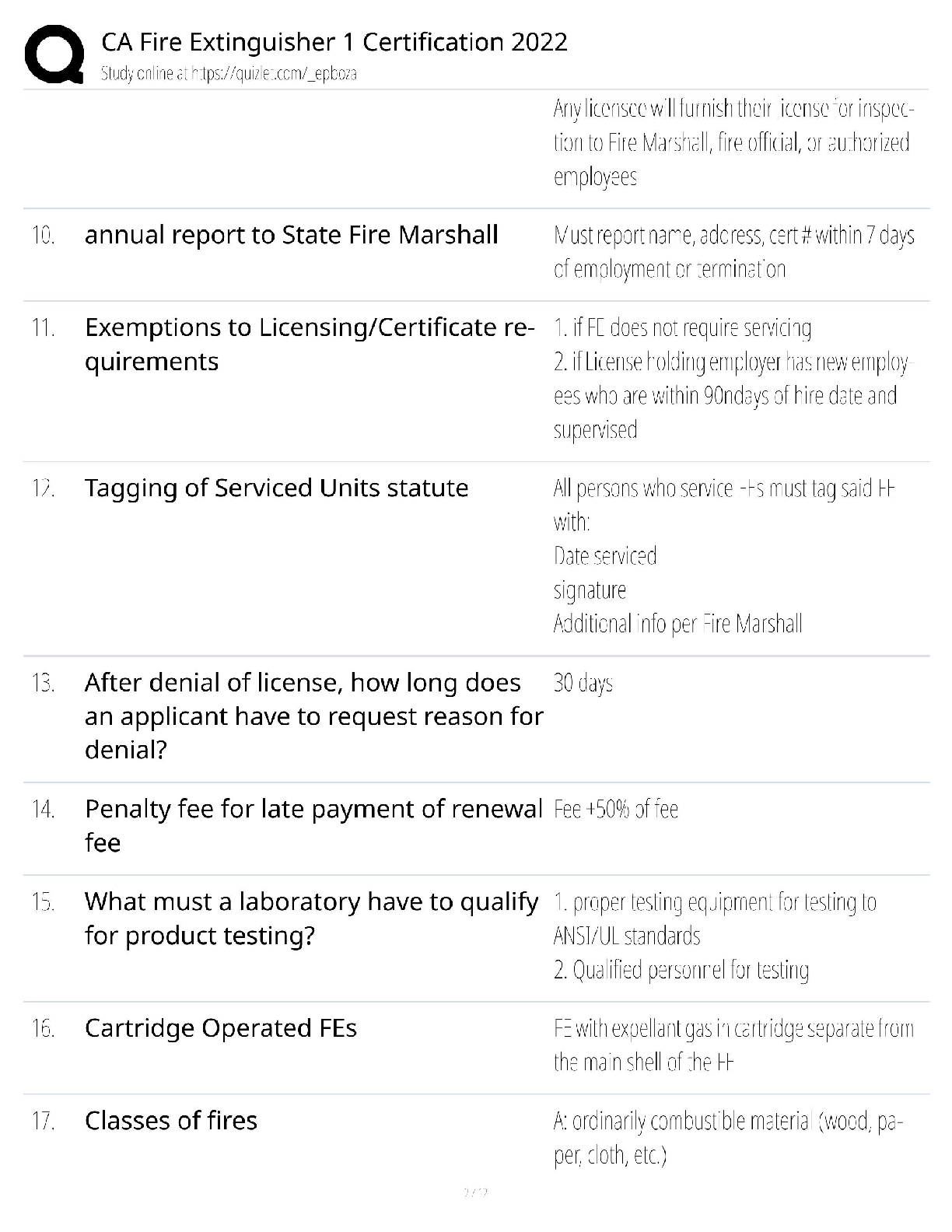952x1232 pixels.
Task: Click the title CA Fire Extinguisher 1 Certification 2022
Action: point(334,41)
